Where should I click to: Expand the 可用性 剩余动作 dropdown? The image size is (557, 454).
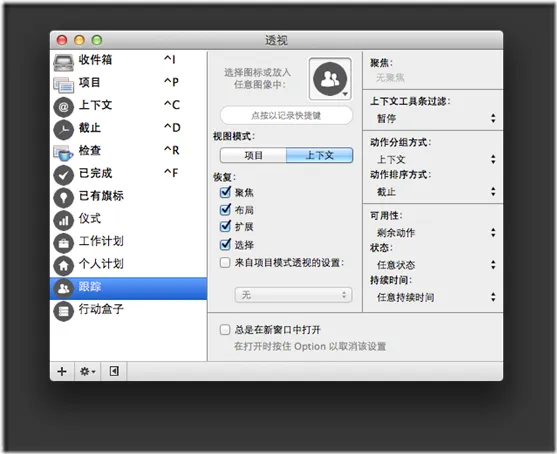436,233
